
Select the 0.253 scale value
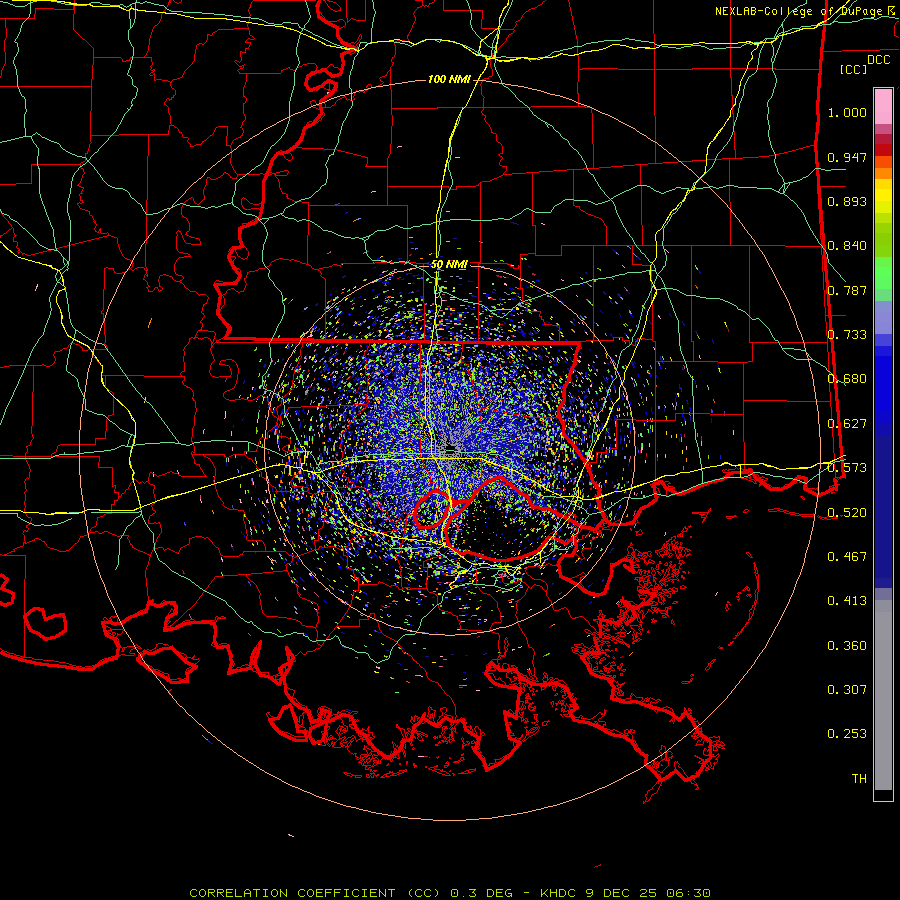847,734
